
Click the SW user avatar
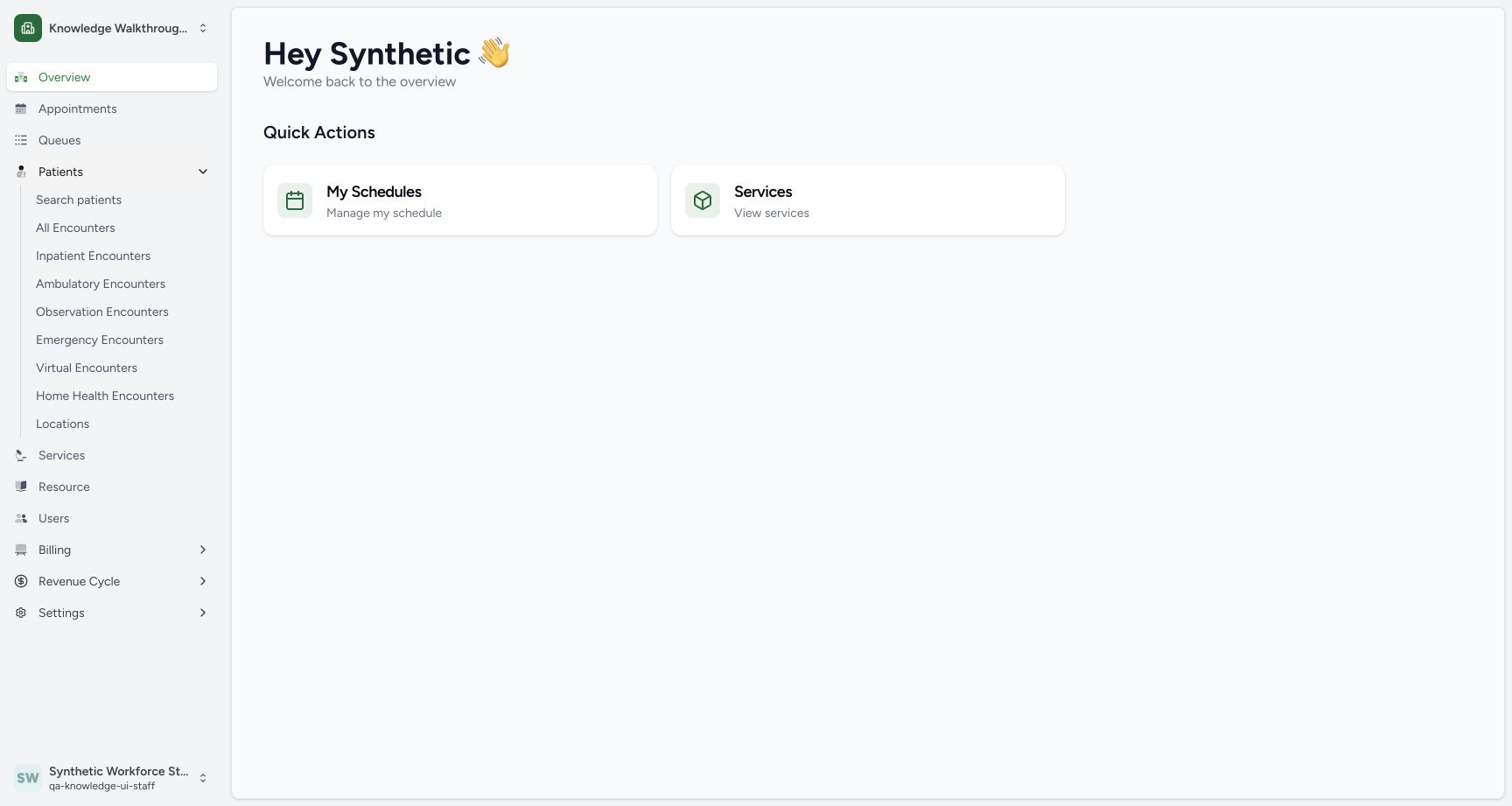tap(28, 778)
